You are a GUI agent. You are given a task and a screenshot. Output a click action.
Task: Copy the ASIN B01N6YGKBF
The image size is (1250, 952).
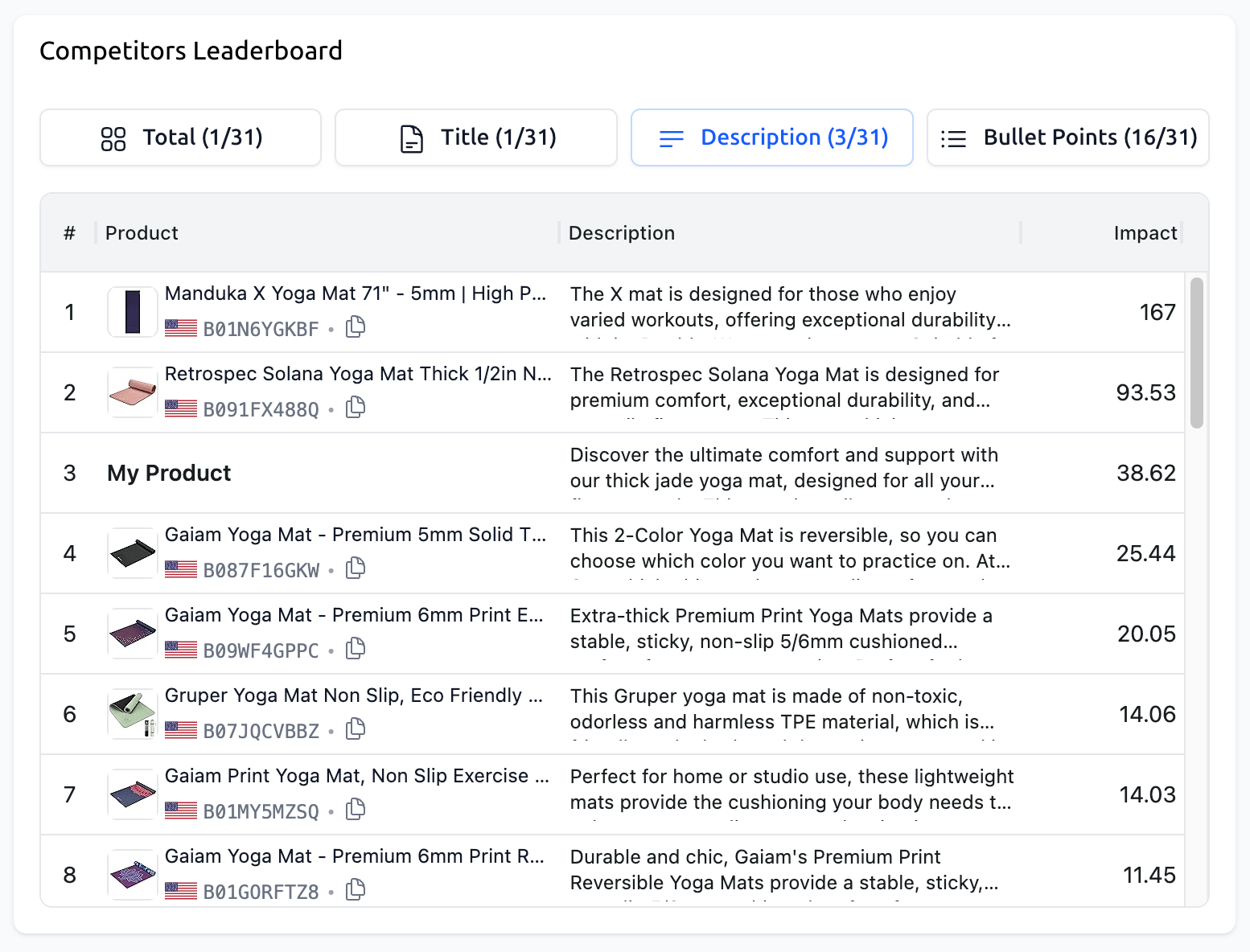pos(355,327)
